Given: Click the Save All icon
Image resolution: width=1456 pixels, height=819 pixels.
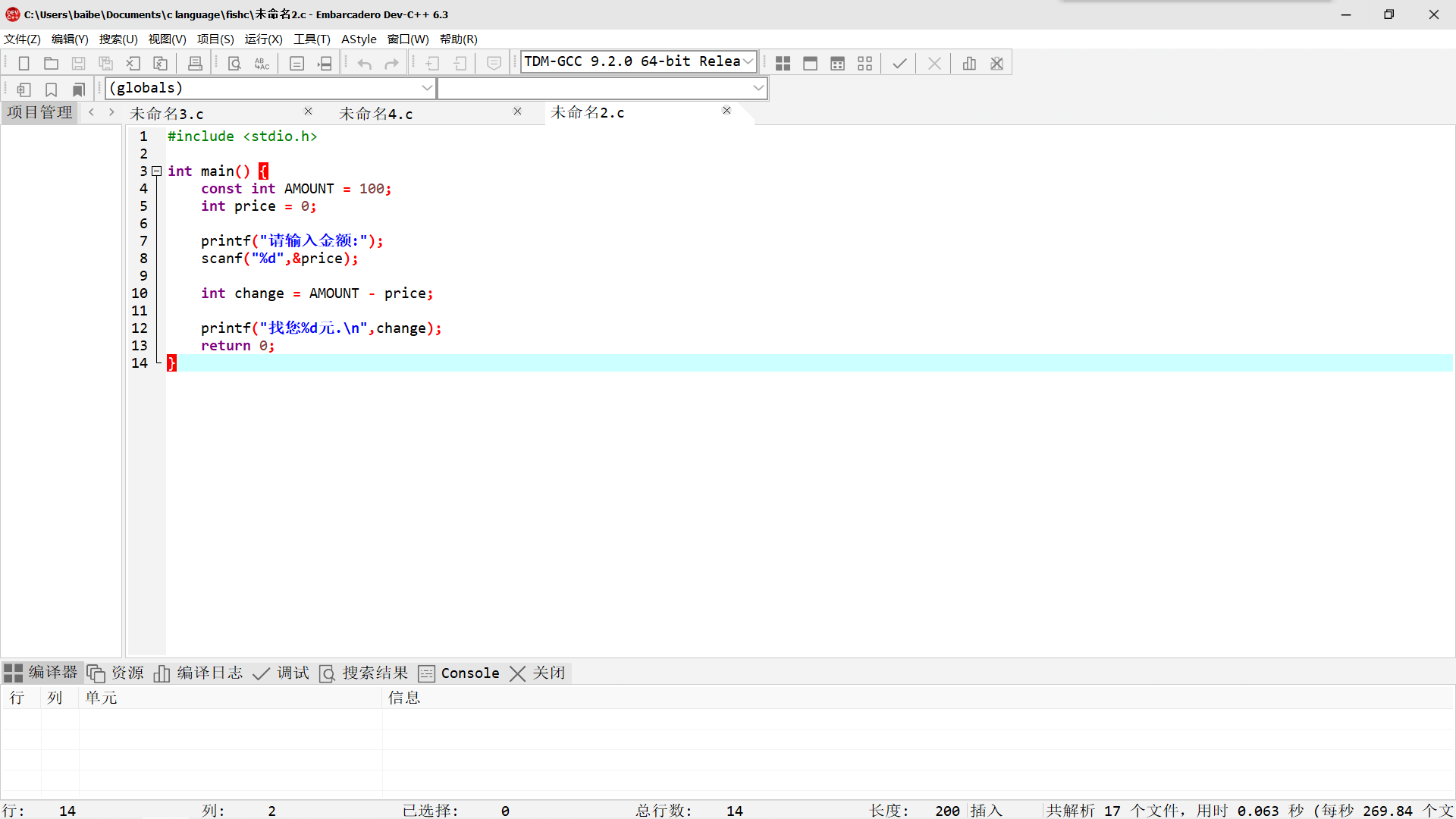Looking at the screenshot, I should point(105,64).
